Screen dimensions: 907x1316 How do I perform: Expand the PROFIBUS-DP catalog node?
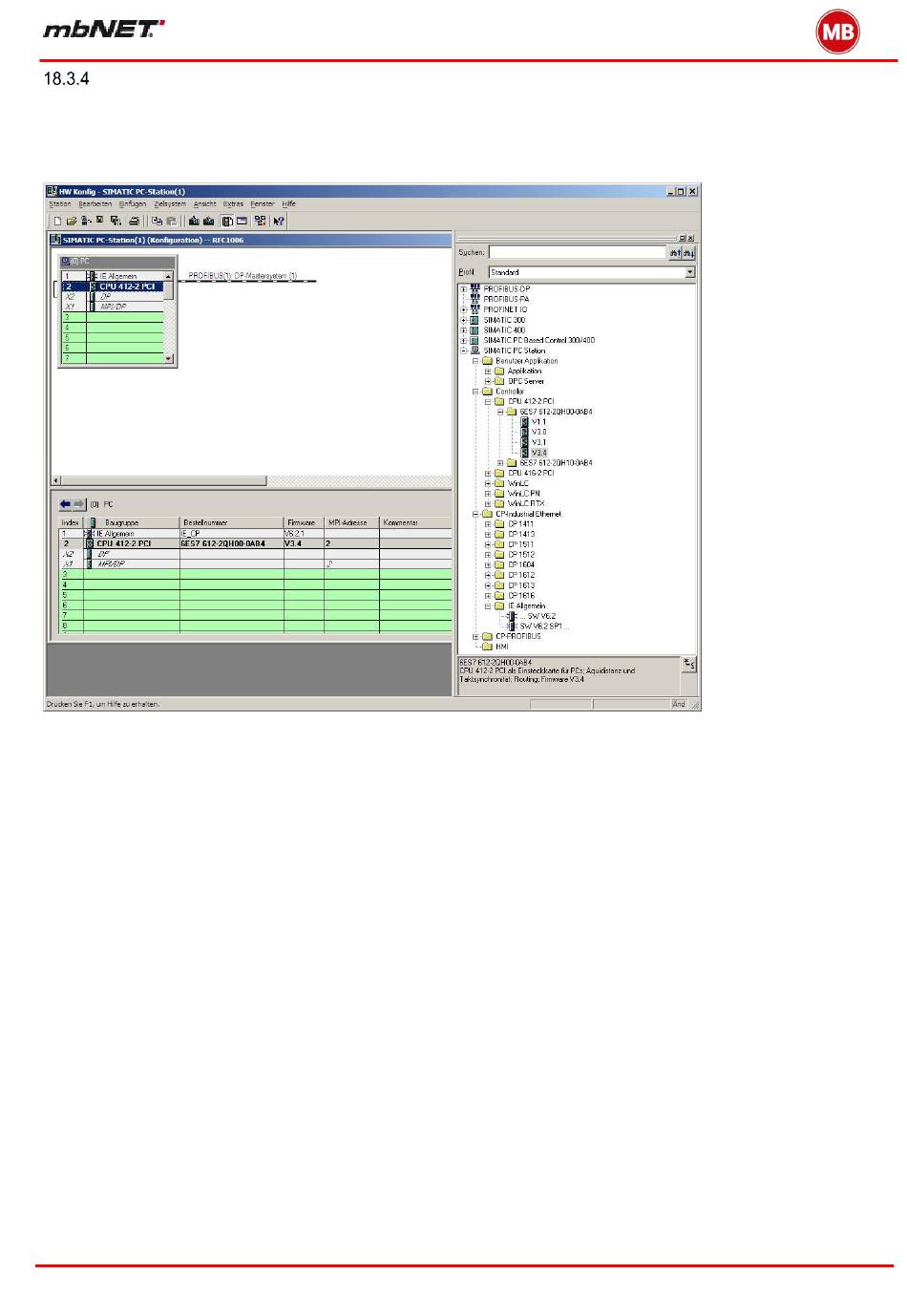463,288
